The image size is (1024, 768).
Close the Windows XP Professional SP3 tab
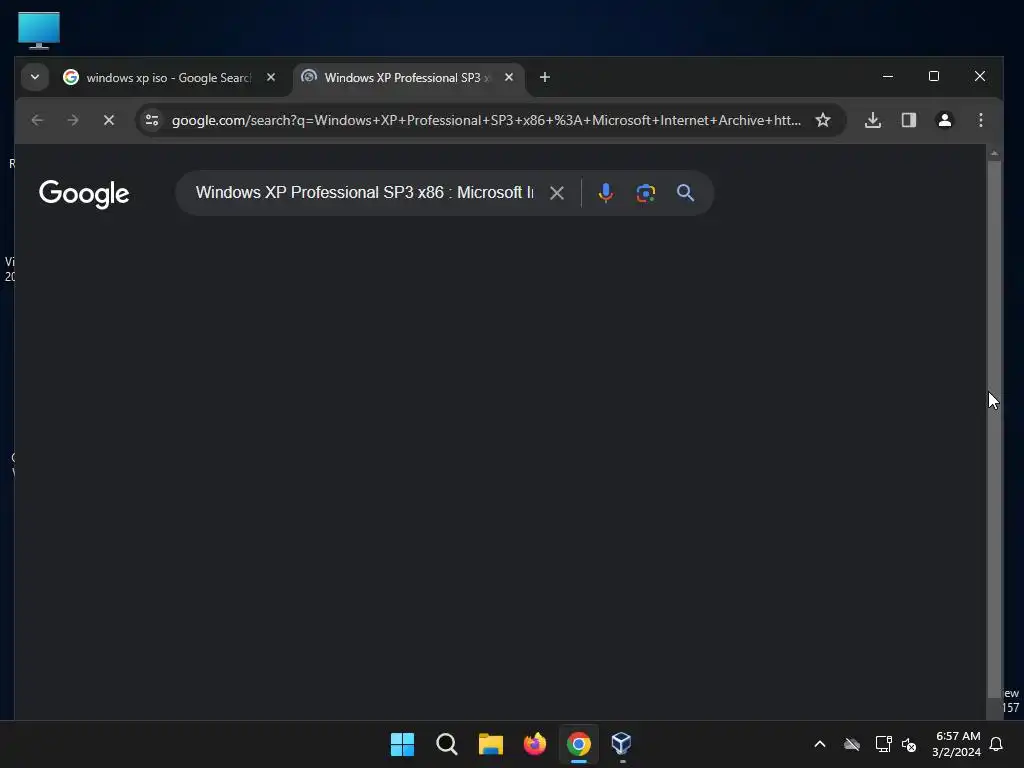pos(509,77)
